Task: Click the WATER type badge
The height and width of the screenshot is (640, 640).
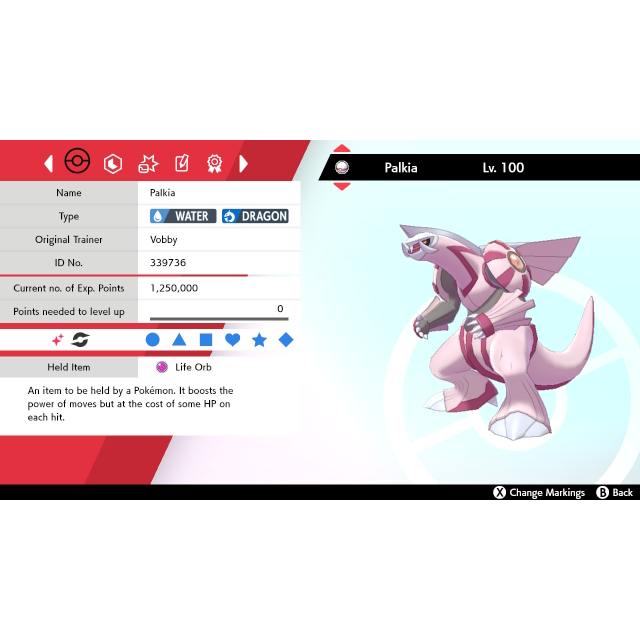Action: click(x=183, y=216)
